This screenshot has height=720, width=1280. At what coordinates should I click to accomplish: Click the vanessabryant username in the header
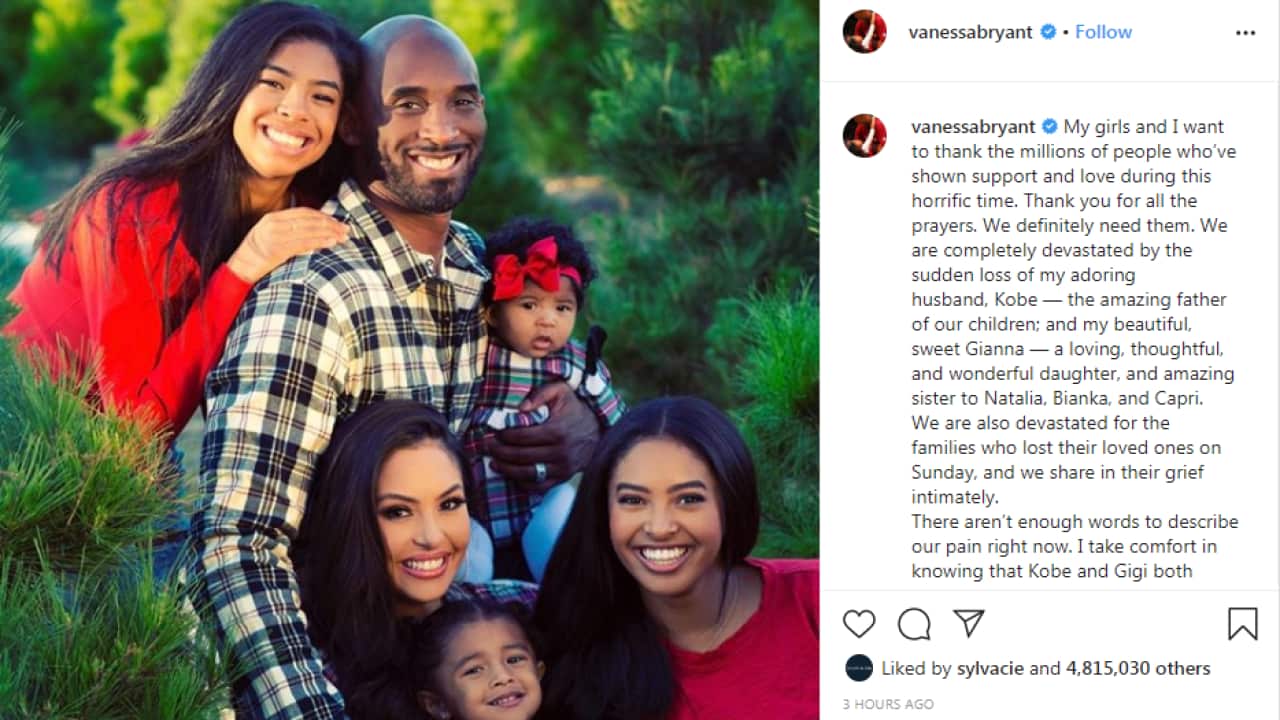point(971,32)
